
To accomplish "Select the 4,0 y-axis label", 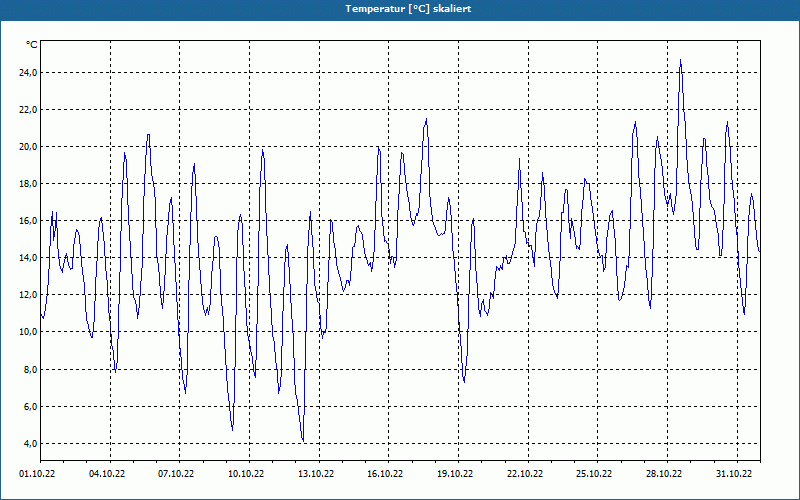I will (x=30, y=443).
